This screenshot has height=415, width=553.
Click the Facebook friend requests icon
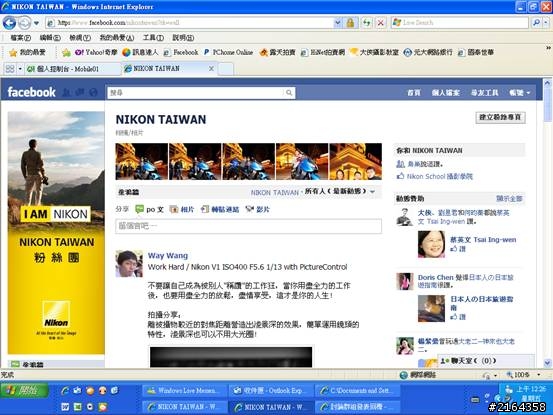click(x=67, y=92)
